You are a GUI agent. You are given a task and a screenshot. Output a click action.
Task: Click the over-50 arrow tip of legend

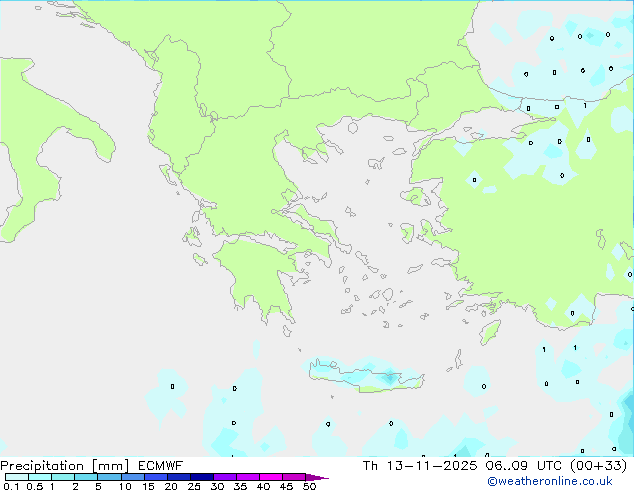coord(317,477)
